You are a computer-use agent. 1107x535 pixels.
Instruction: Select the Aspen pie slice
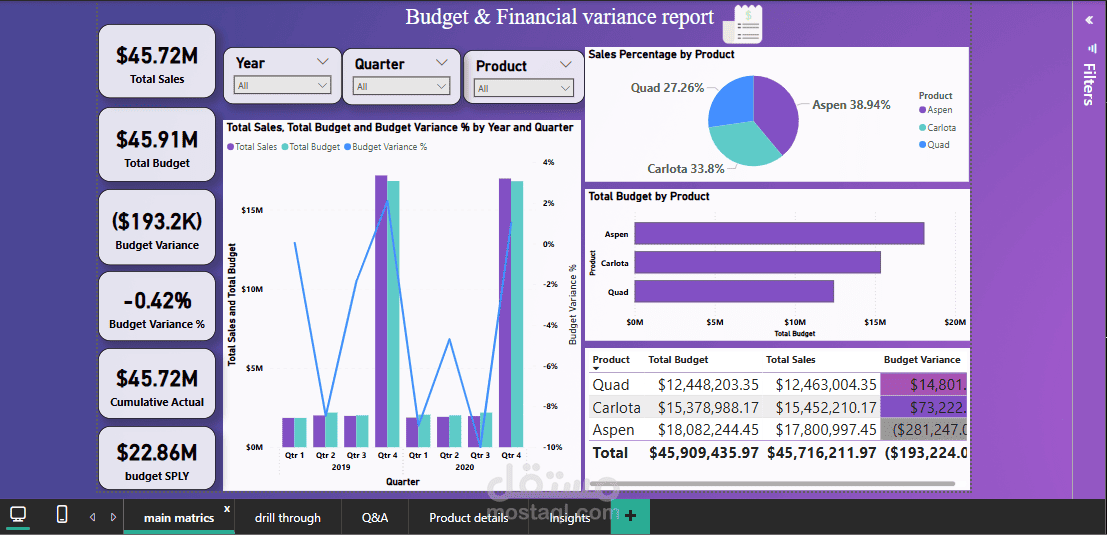tap(775, 112)
